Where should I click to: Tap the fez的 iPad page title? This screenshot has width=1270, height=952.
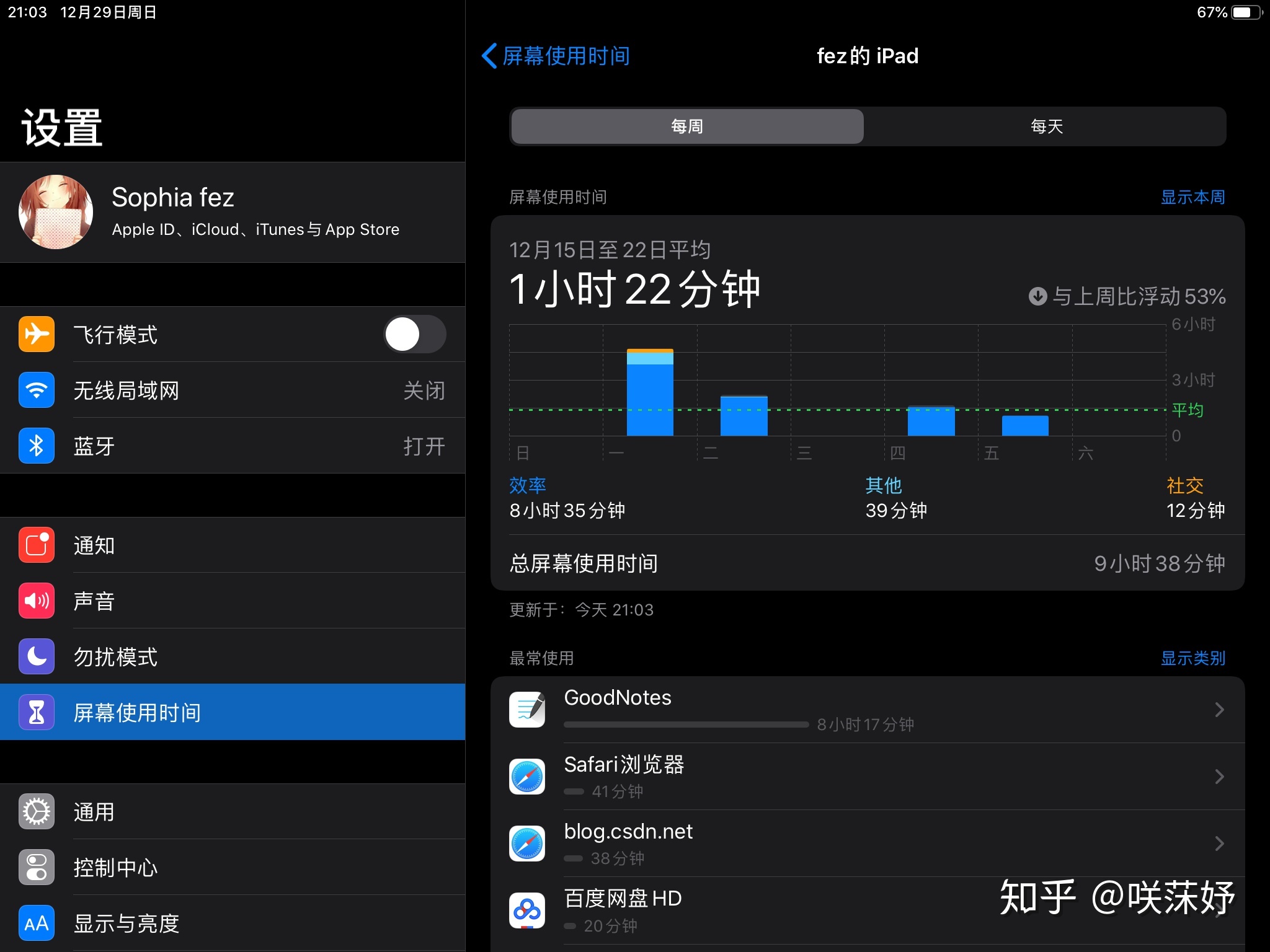(x=868, y=56)
